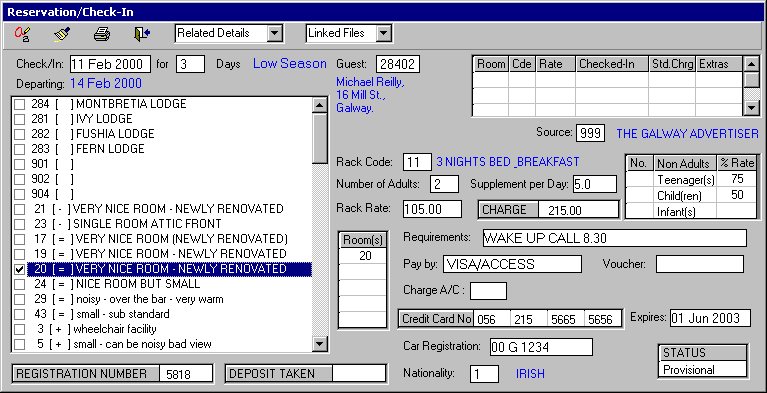Select 282 Fushia Lodge in the room list

[92, 134]
